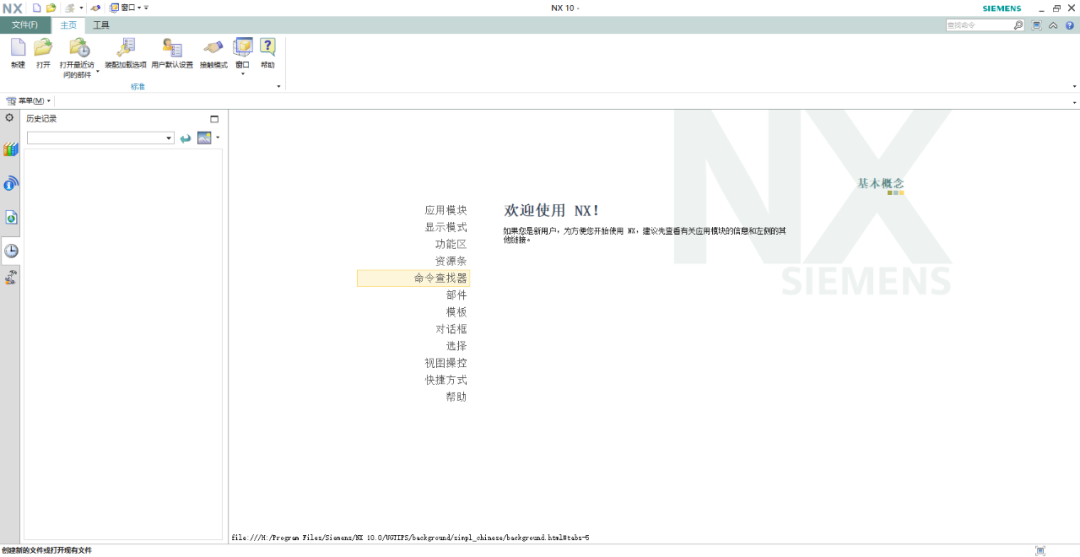1080x557 pixels.
Task: Open the 部件 welcome link
Action: point(457,295)
